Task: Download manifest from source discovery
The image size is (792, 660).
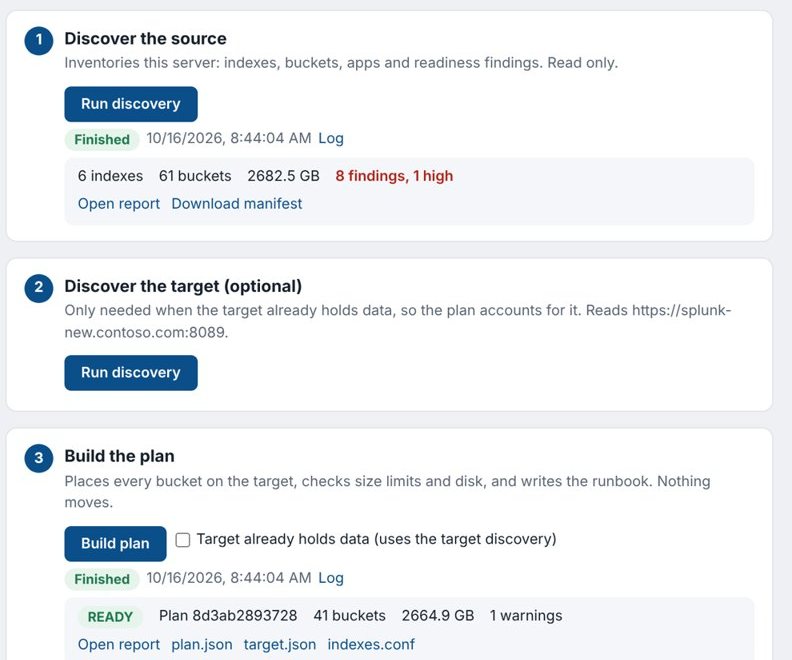Action: 236,204
